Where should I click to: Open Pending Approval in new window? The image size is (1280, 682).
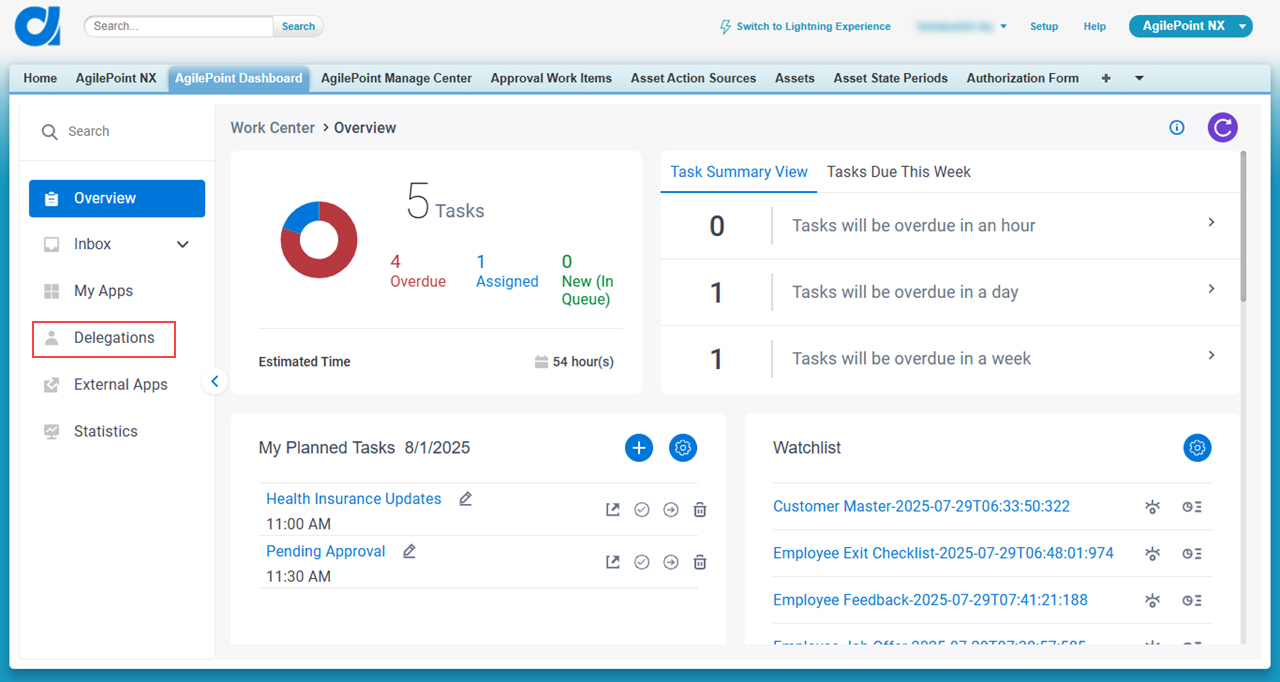click(613, 562)
